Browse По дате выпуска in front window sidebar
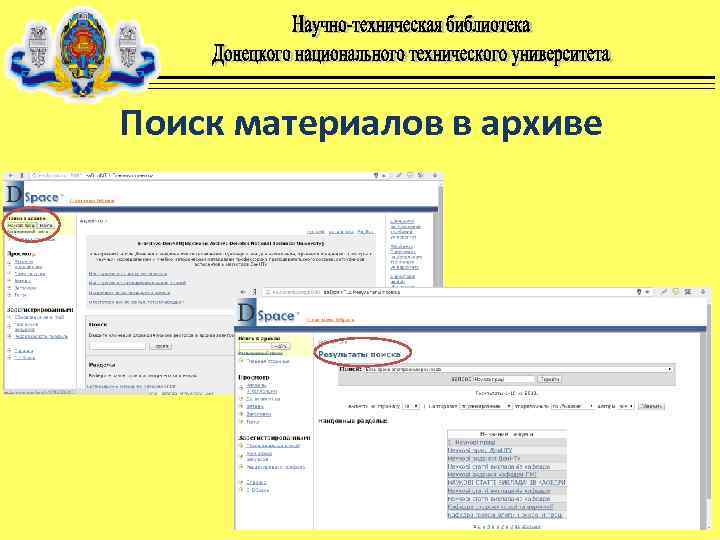Viewport: 720px width, 540px height. (263, 399)
